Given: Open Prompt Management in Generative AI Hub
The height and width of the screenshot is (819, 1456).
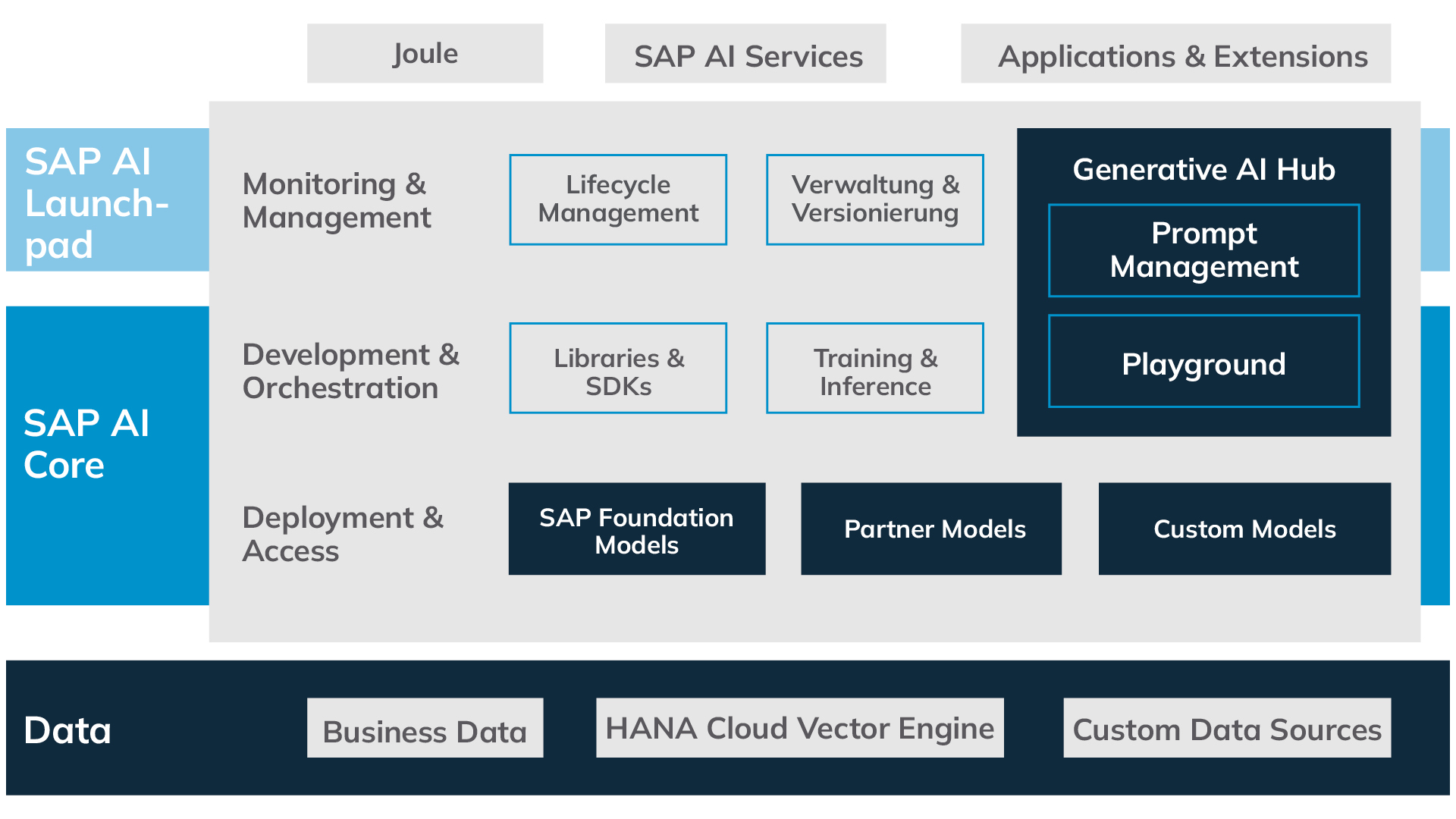Looking at the screenshot, I should [1203, 250].
